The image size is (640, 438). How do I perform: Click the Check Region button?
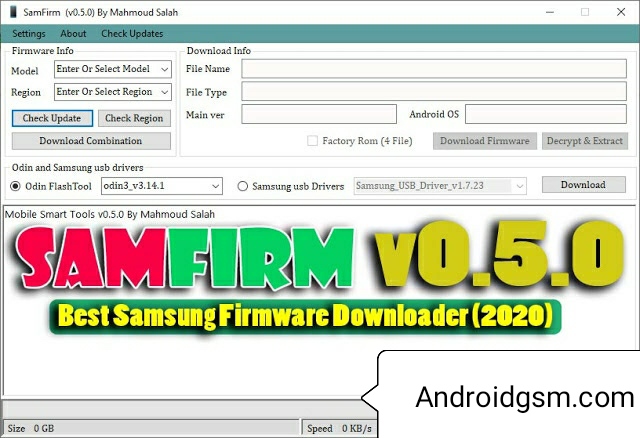click(134, 118)
